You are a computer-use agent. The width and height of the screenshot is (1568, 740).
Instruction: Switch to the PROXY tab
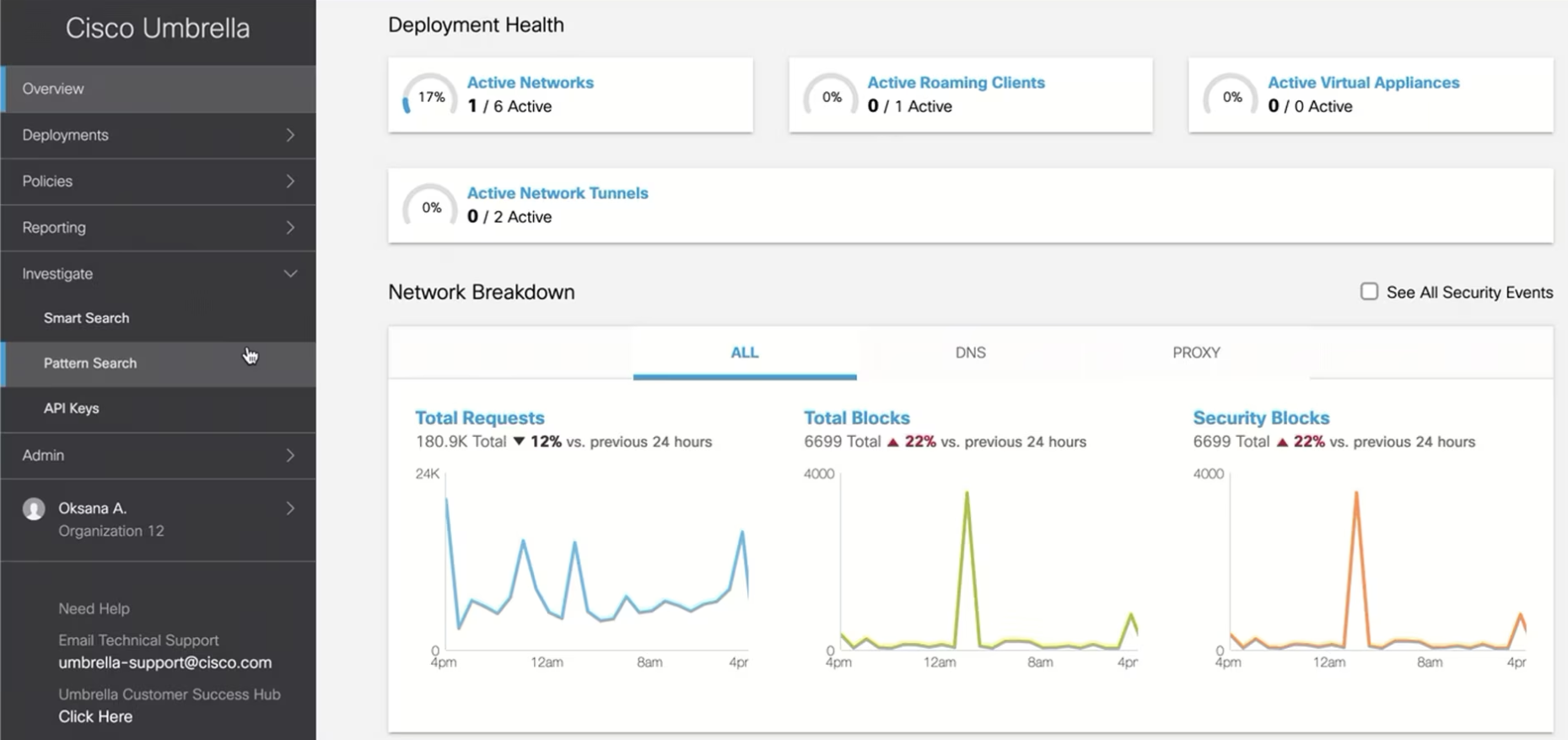coord(1196,353)
